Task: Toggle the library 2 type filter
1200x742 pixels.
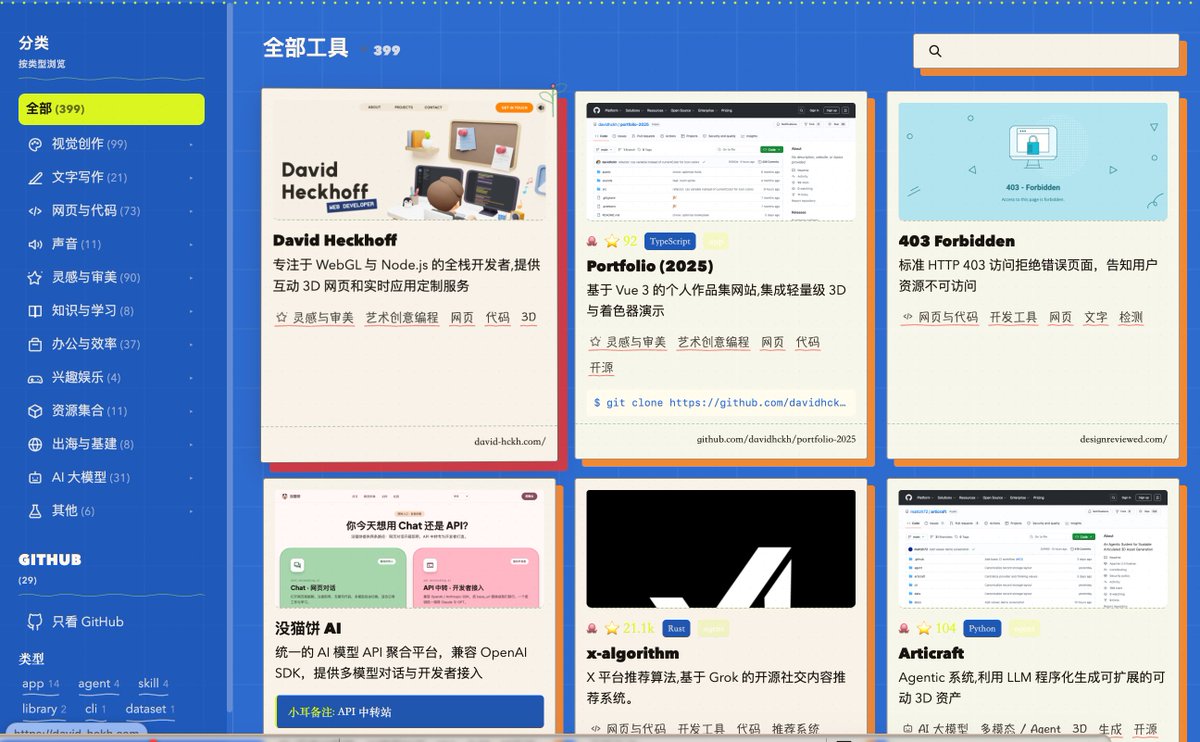Action: tap(44, 709)
